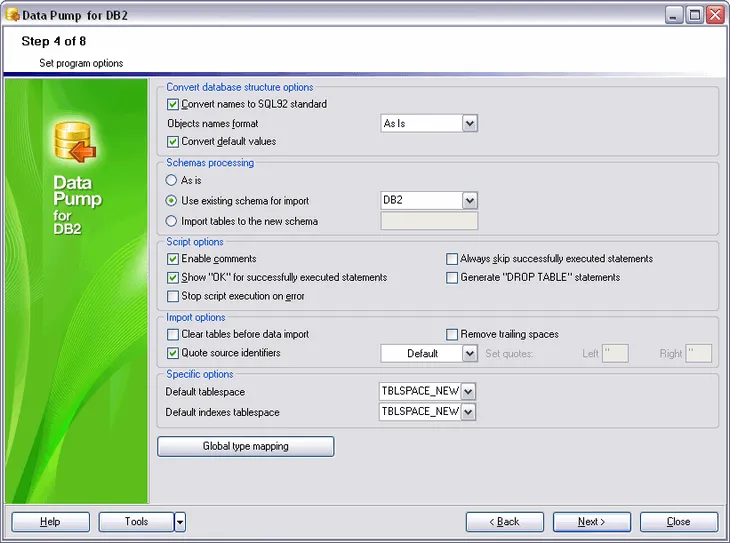Minimize the Data Pump window
The width and height of the screenshot is (730, 543).
pyautogui.click(x=673, y=15)
